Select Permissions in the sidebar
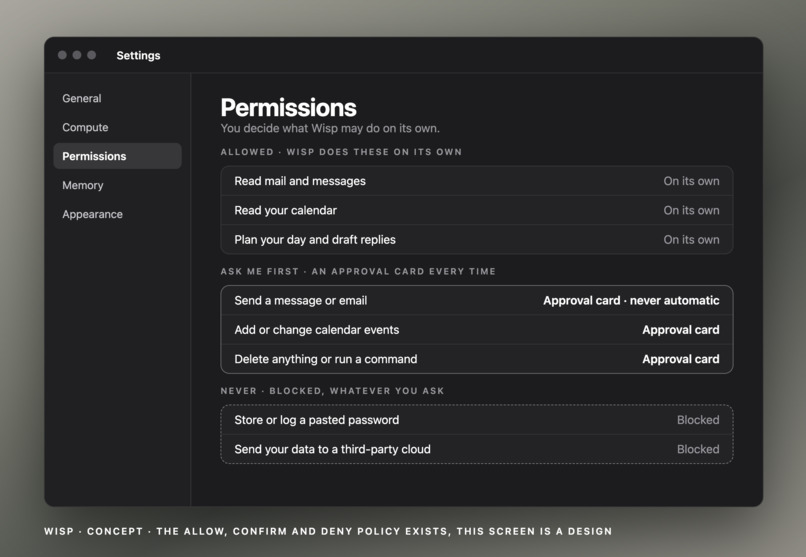Screen dimensions: 806x557 (117, 156)
